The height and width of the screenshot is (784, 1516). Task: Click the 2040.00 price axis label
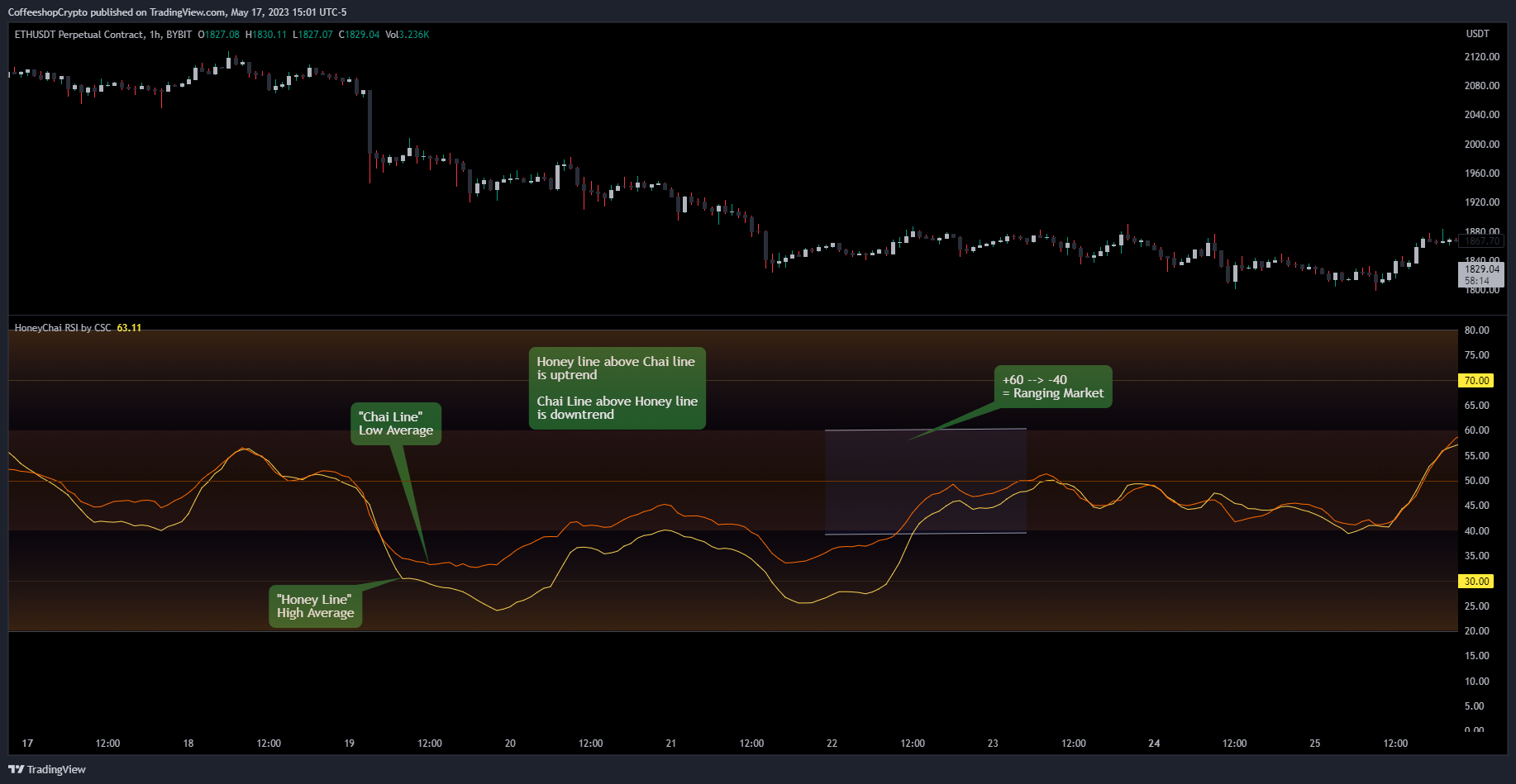pyautogui.click(x=1481, y=115)
